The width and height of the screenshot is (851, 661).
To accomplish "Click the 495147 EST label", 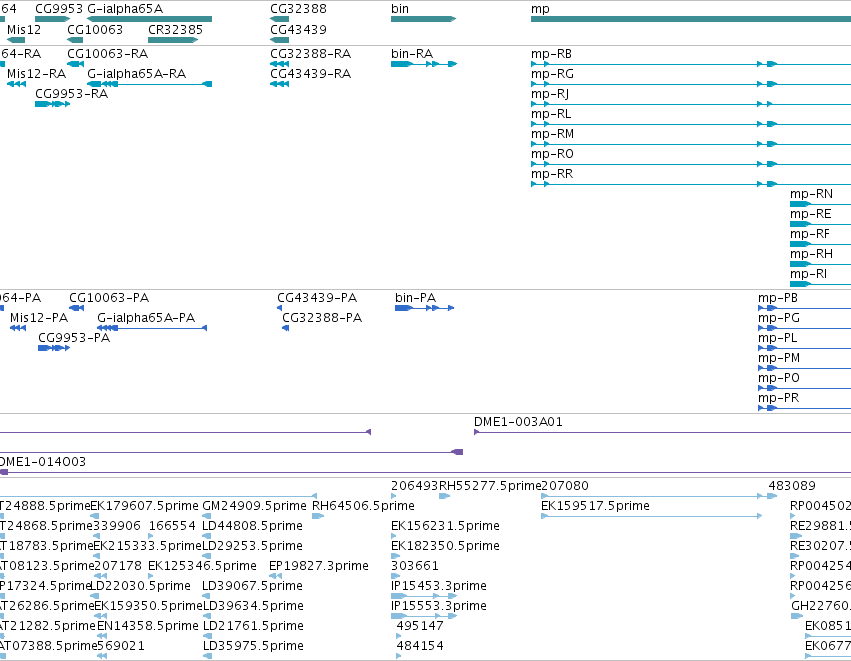I will point(420,626).
